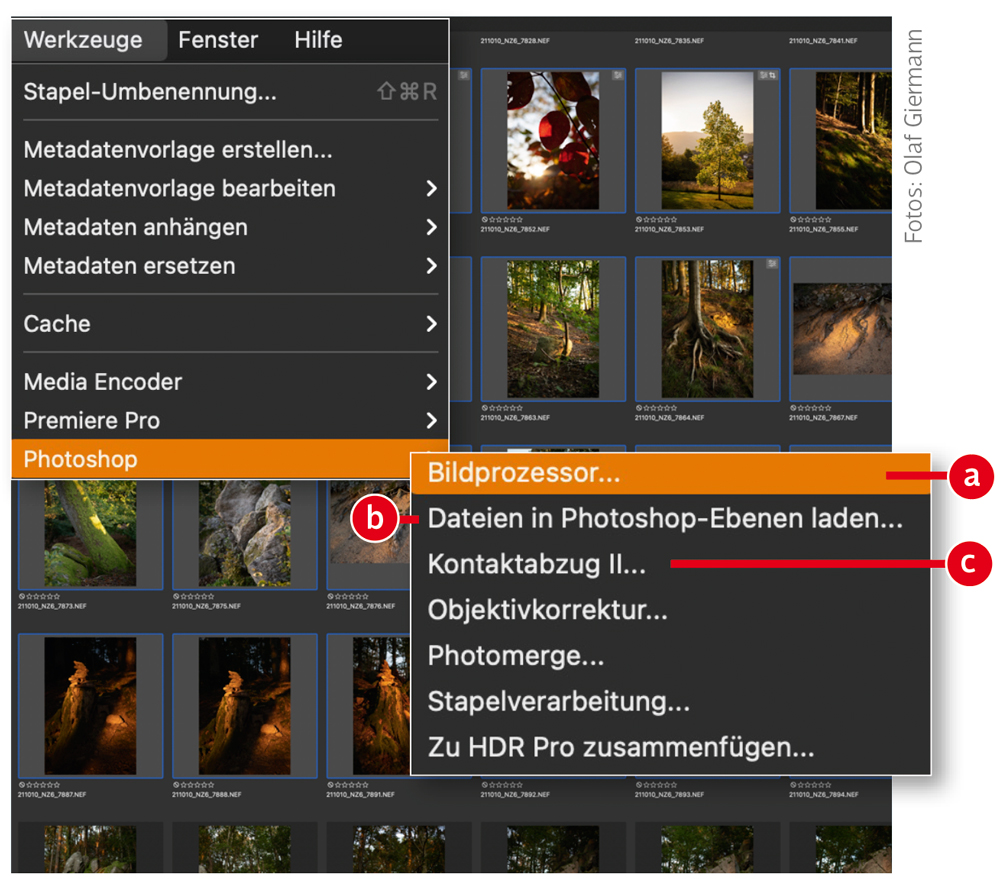Click the reject icon below 211010_NZ6_7891.NEF
The width and height of the screenshot is (1000, 879).
[x=331, y=785]
